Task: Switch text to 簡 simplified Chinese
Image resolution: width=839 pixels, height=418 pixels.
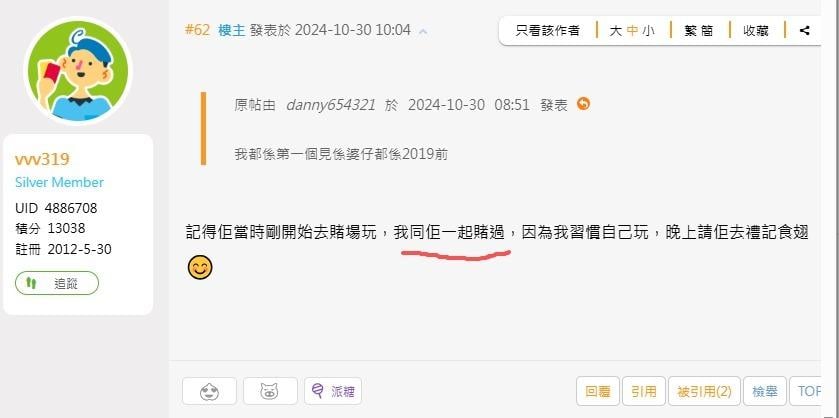Action: tap(707, 31)
